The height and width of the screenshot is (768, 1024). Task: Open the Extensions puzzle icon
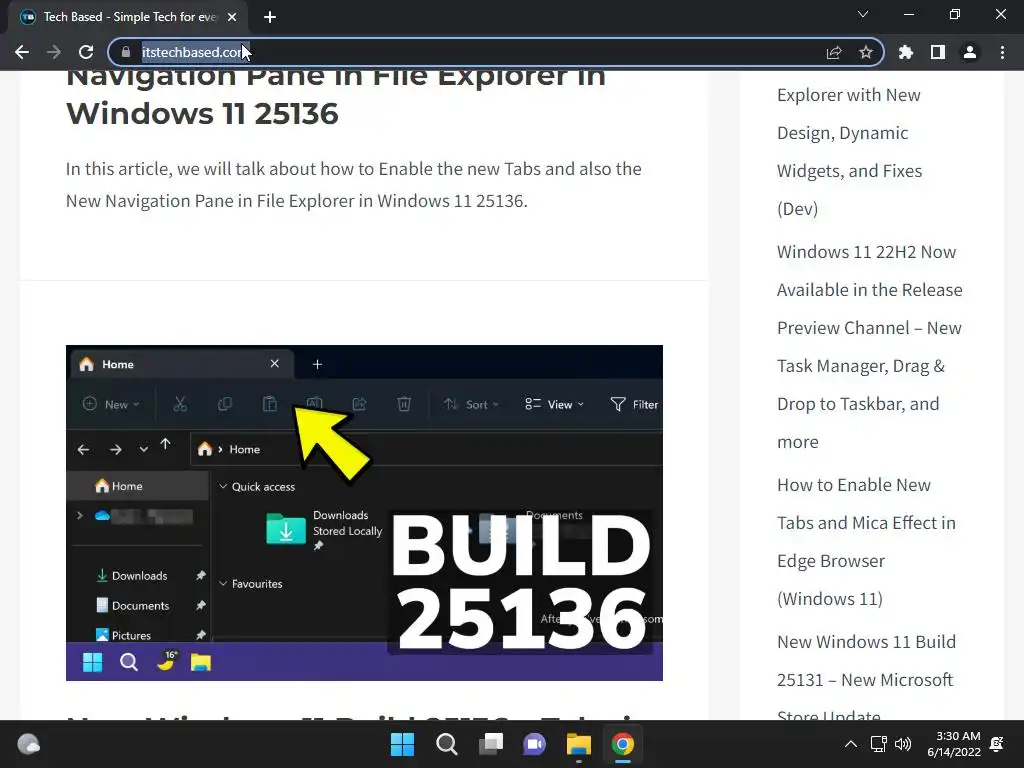(906, 52)
